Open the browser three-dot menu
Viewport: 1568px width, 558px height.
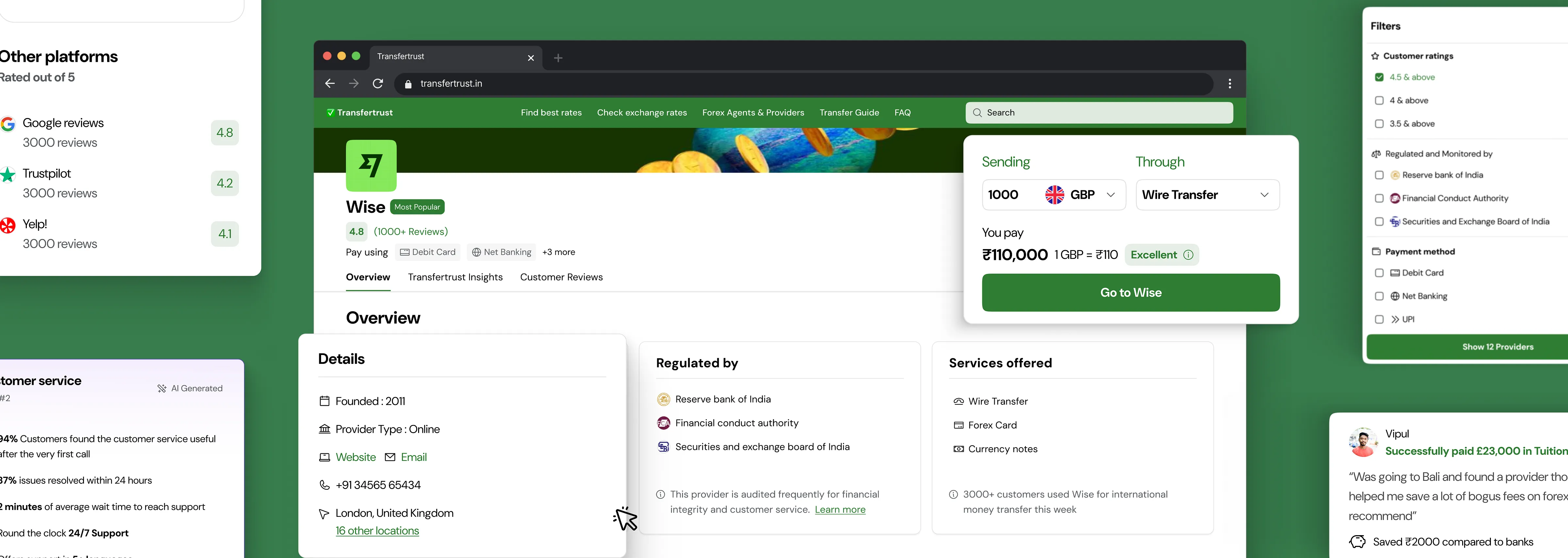pyautogui.click(x=1230, y=83)
